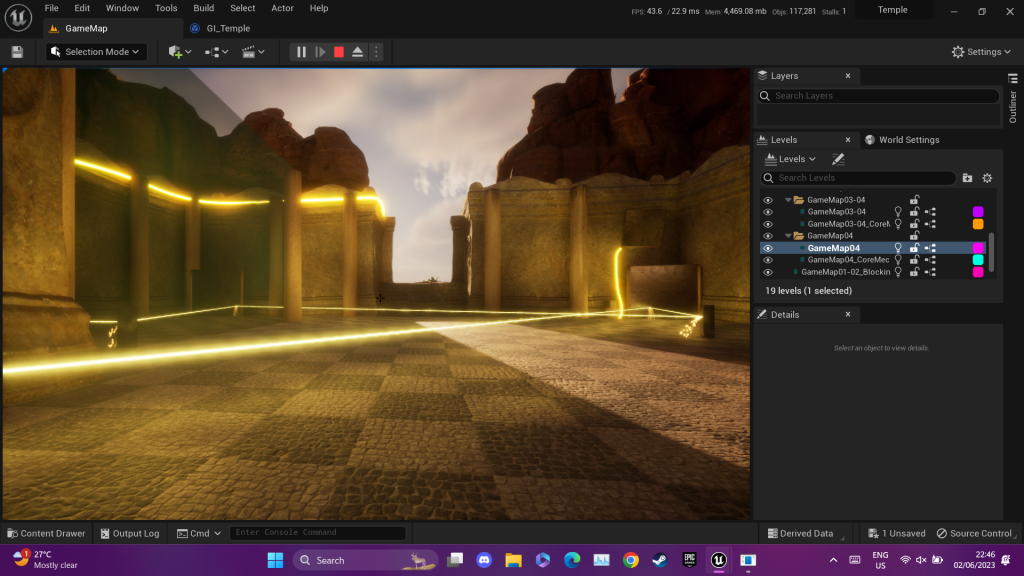Click the Eject from player controller icon

coord(358,52)
